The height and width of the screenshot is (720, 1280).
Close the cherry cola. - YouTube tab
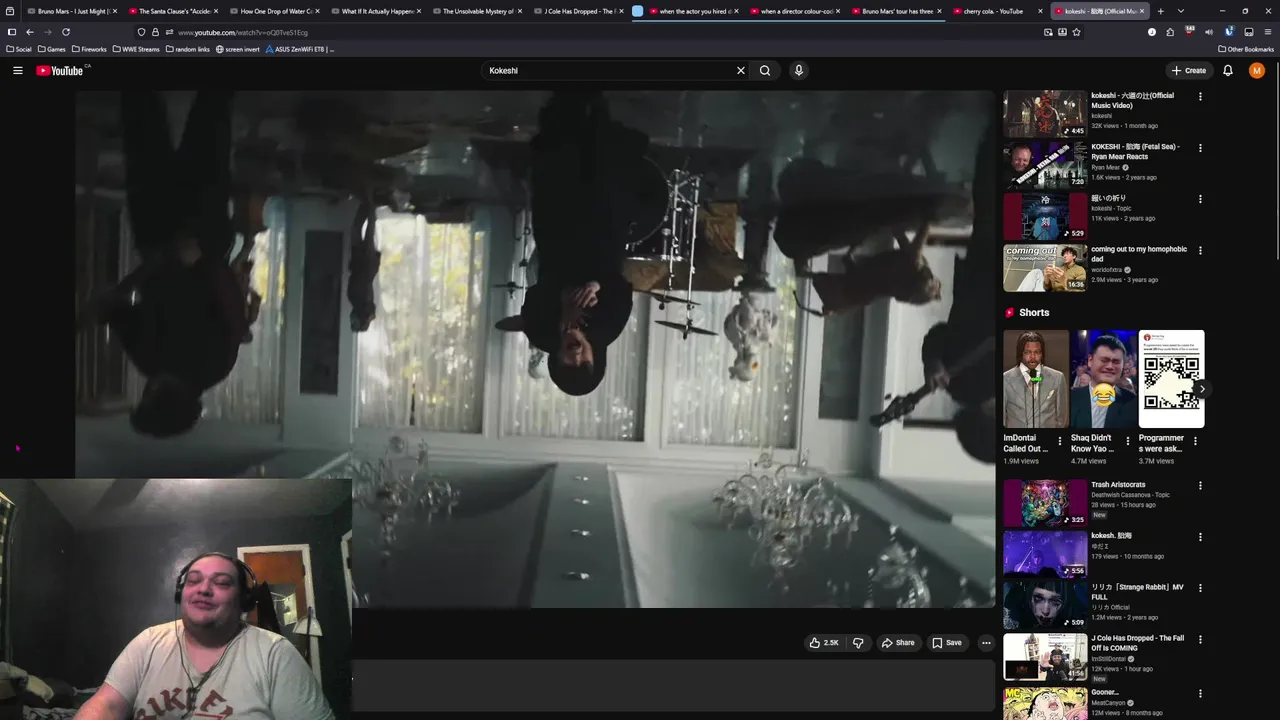1040,11
